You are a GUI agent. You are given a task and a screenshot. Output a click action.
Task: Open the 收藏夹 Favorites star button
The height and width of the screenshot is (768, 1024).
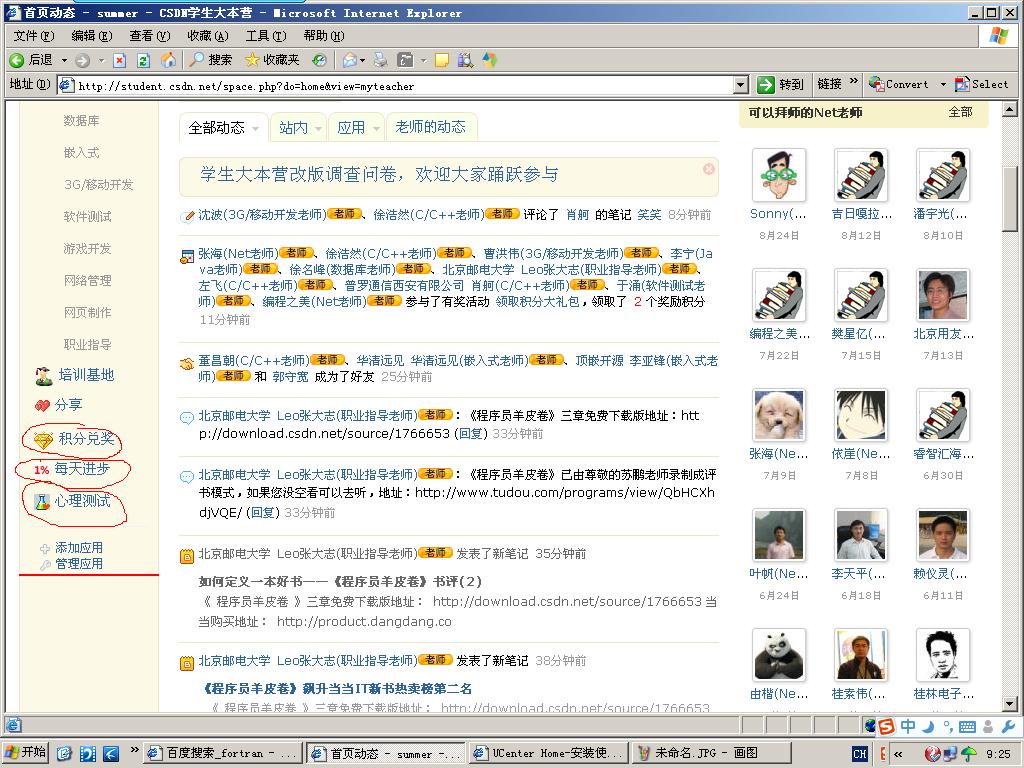click(x=272, y=60)
